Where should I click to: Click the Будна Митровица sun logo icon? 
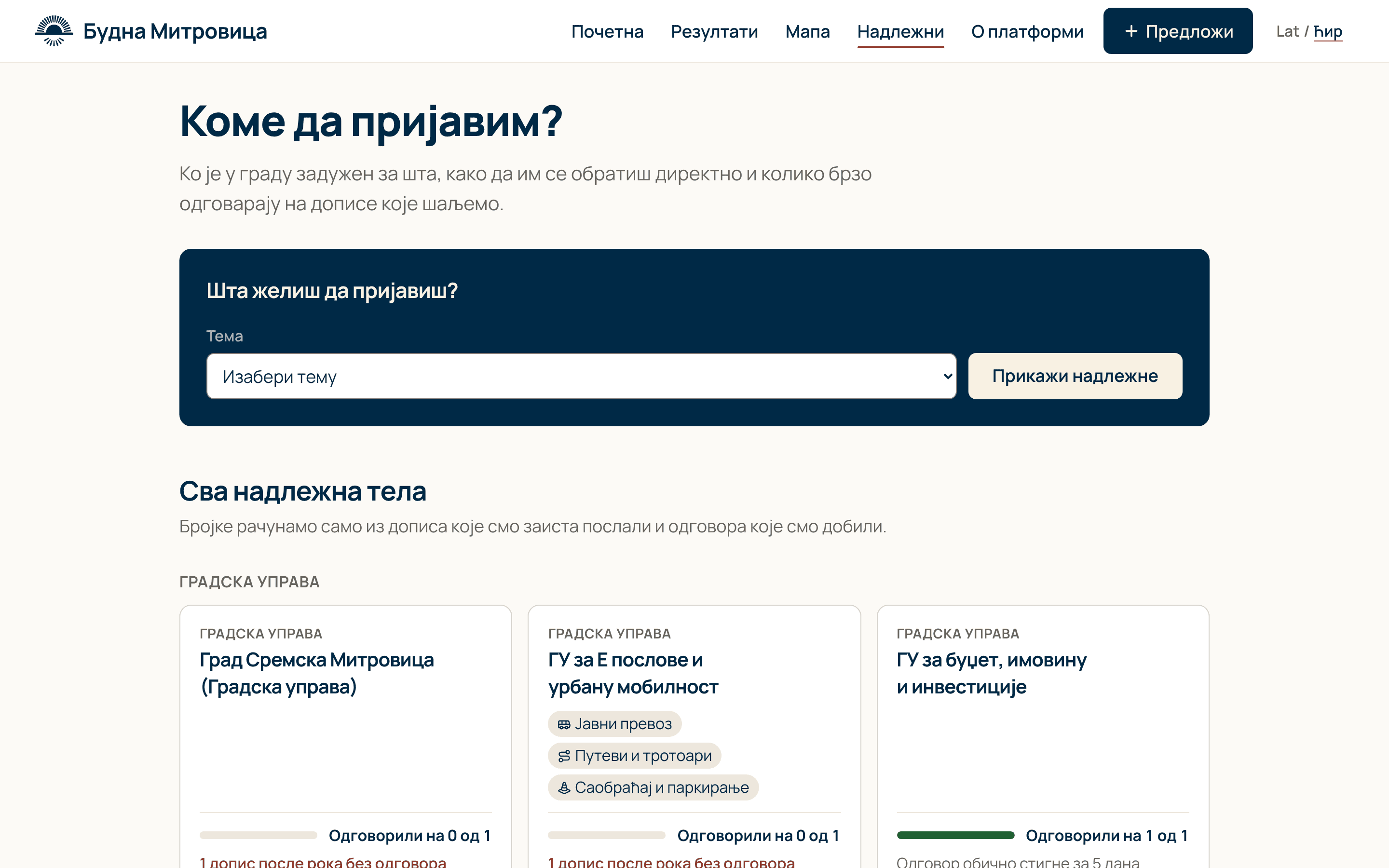pyautogui.click(x=54, y=31)
